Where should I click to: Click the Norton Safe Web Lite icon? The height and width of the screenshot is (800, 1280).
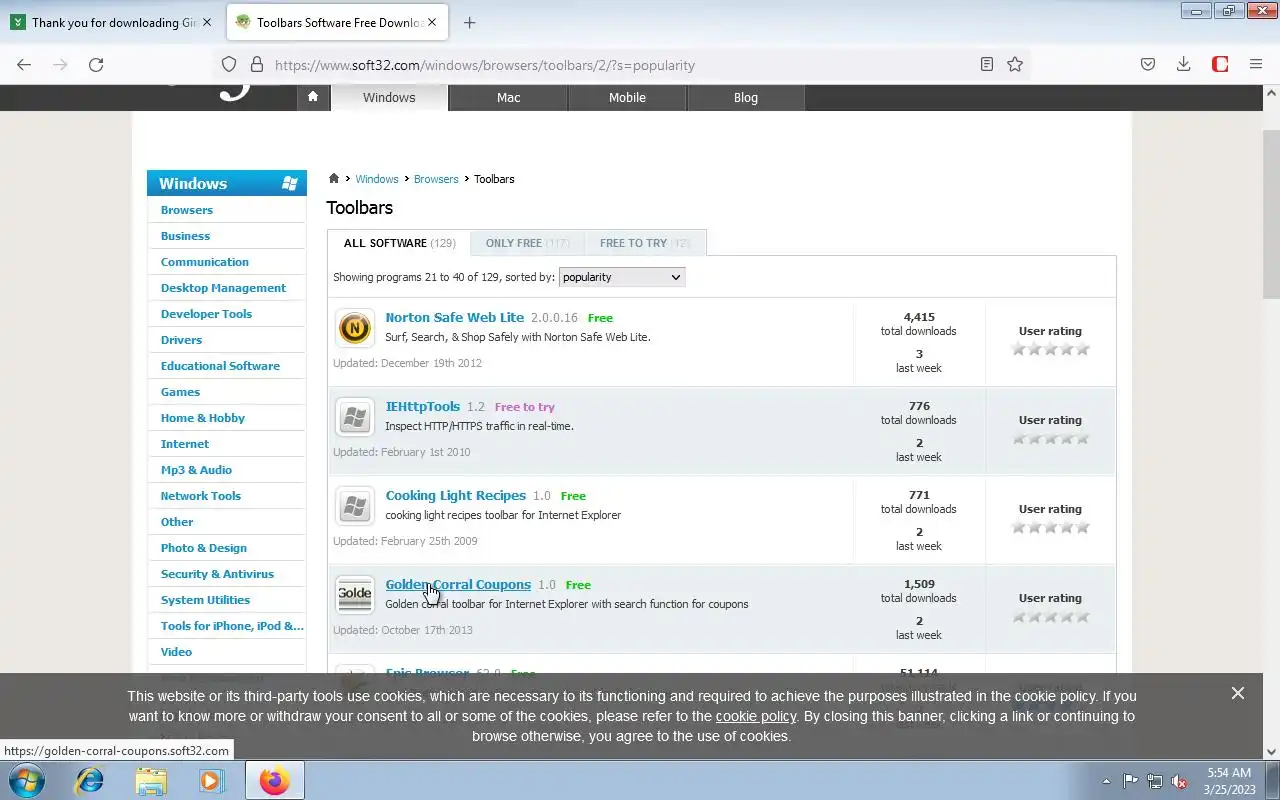(354, 328)
